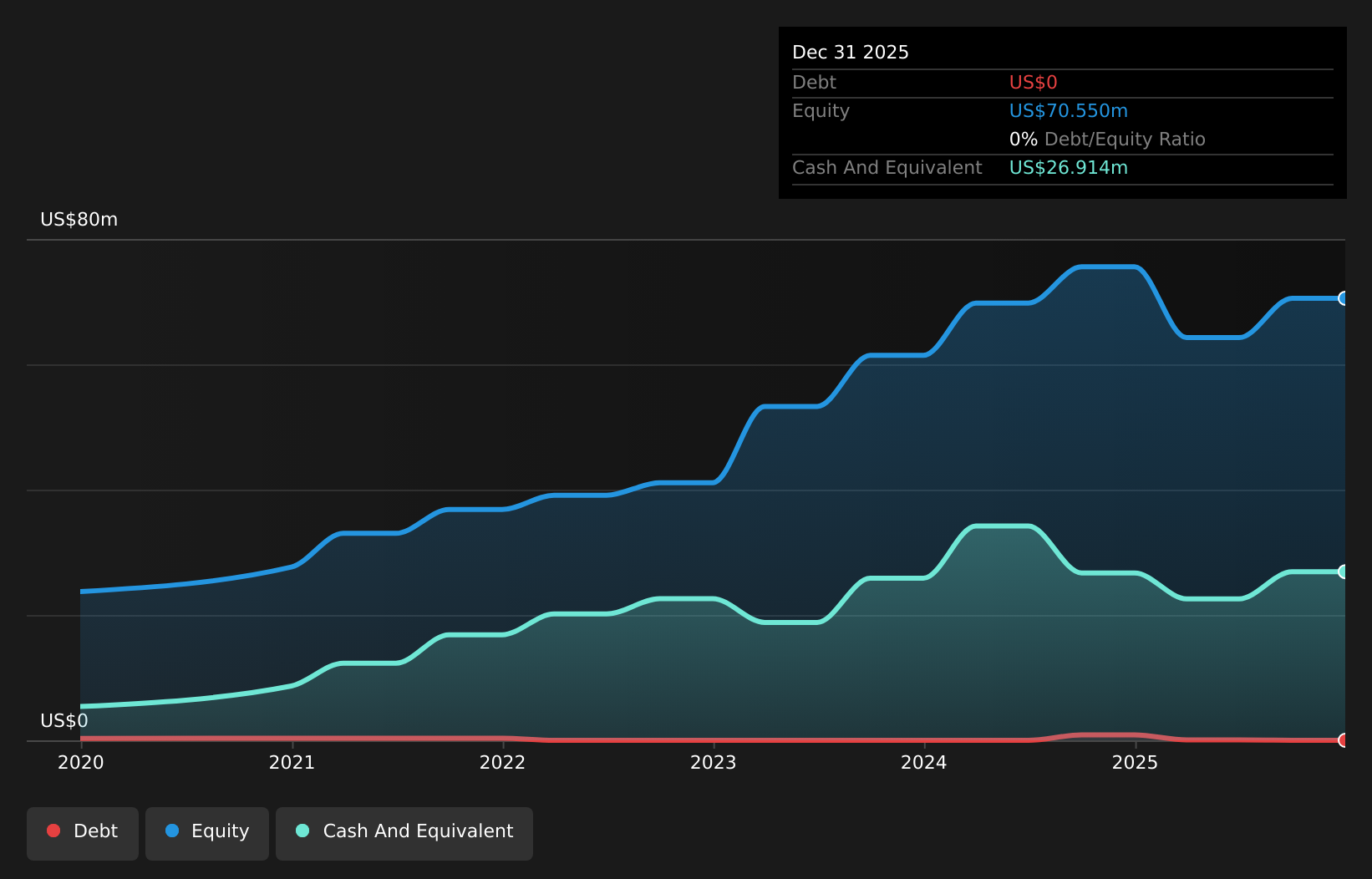Click the 2021 x-axis label
Screen dimensions: 1372x879
(x=292, y=762)
